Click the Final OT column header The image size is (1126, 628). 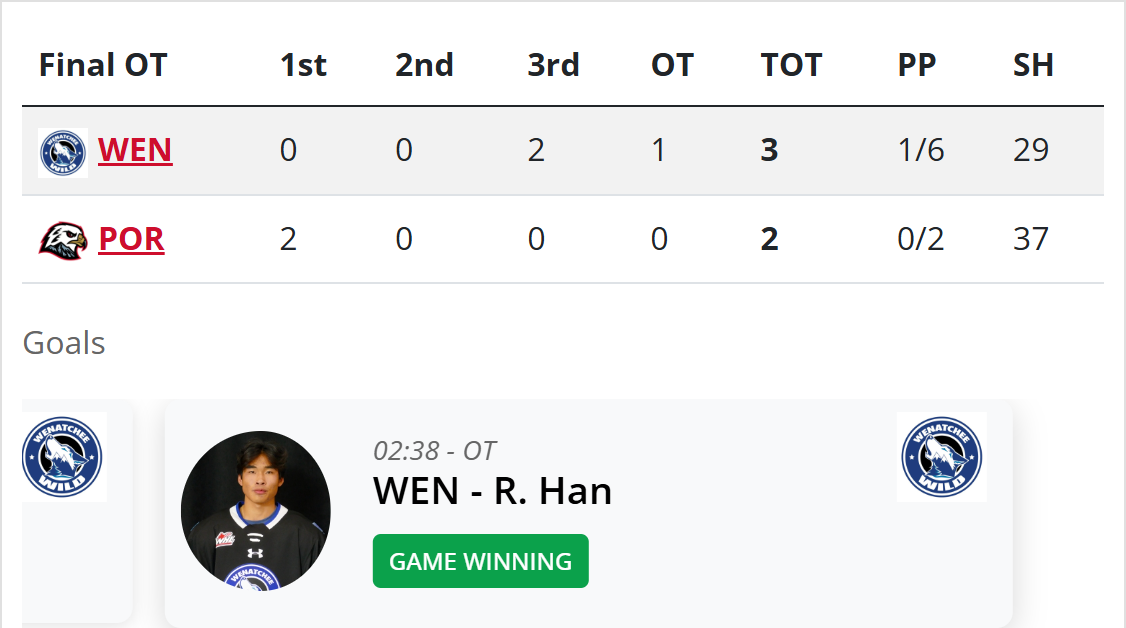103,65
